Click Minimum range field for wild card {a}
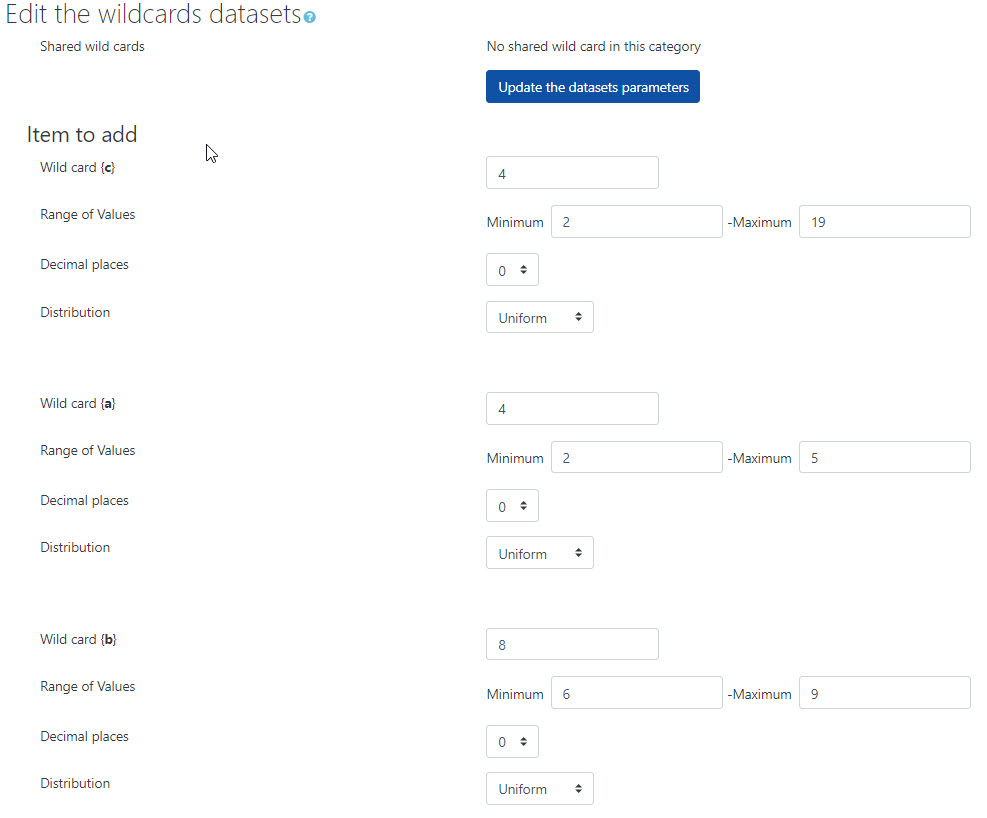Screen dimensions: 987x818 [x=636, y=458]
